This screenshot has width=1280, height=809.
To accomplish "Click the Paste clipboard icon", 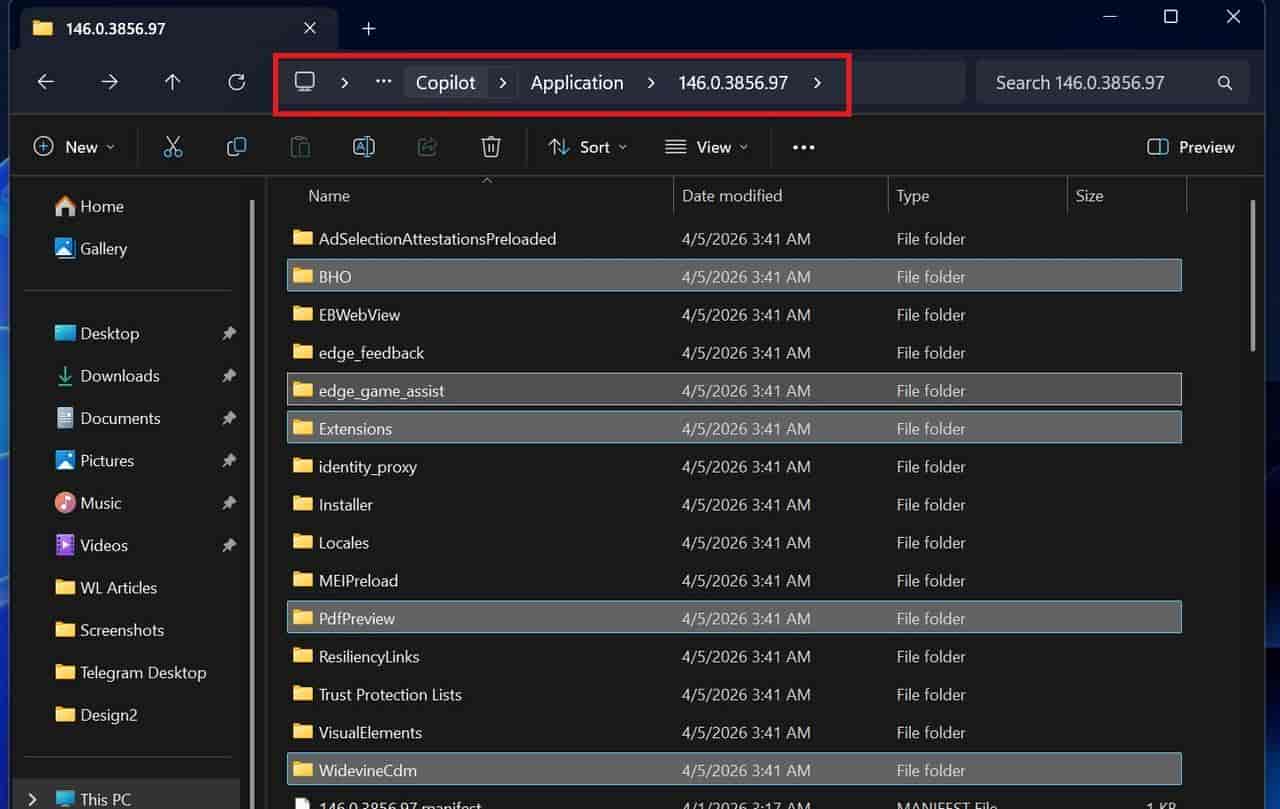I will [300, 147].
